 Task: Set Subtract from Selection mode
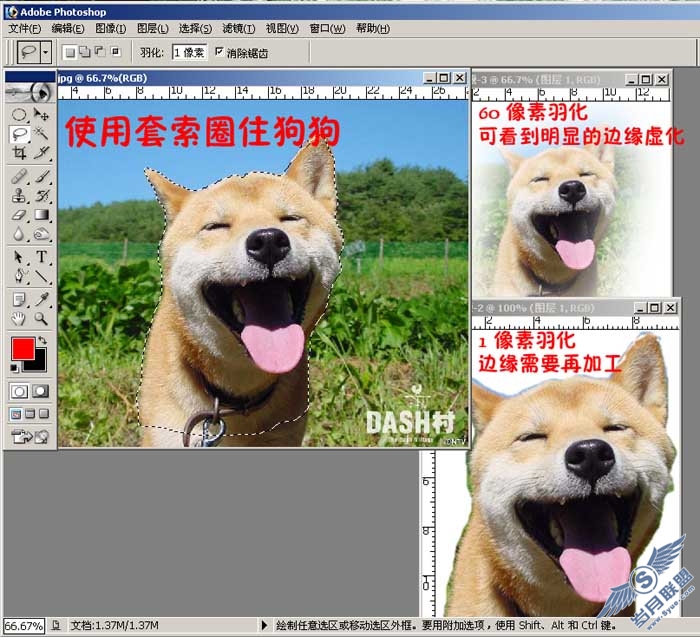tap(100, 52)
